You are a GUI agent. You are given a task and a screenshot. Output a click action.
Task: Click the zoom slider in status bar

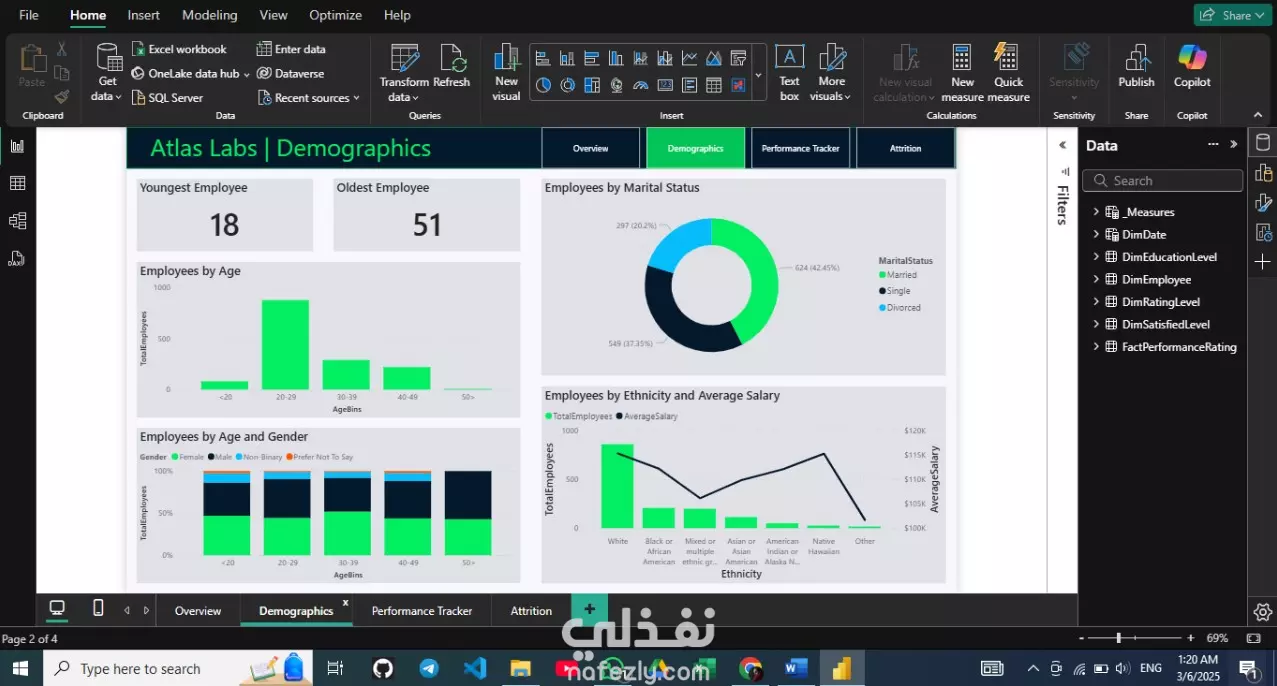[1135, 638]
